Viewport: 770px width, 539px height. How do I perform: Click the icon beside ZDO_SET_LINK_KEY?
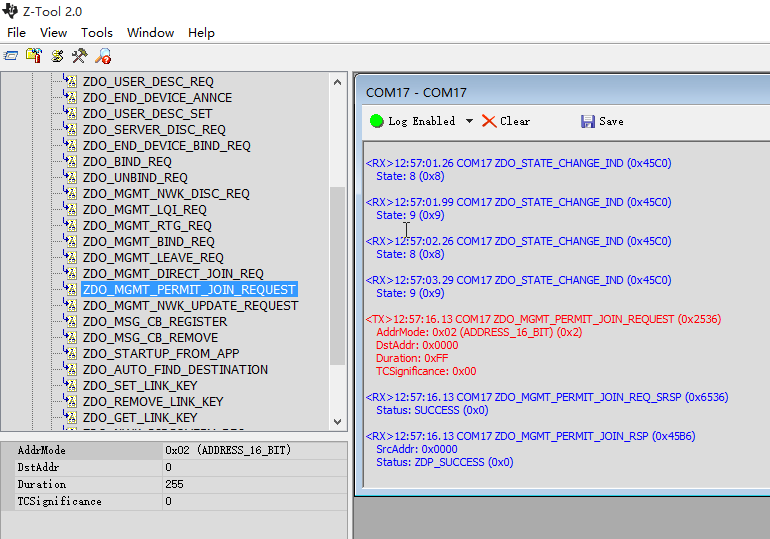tap(71, 385)
